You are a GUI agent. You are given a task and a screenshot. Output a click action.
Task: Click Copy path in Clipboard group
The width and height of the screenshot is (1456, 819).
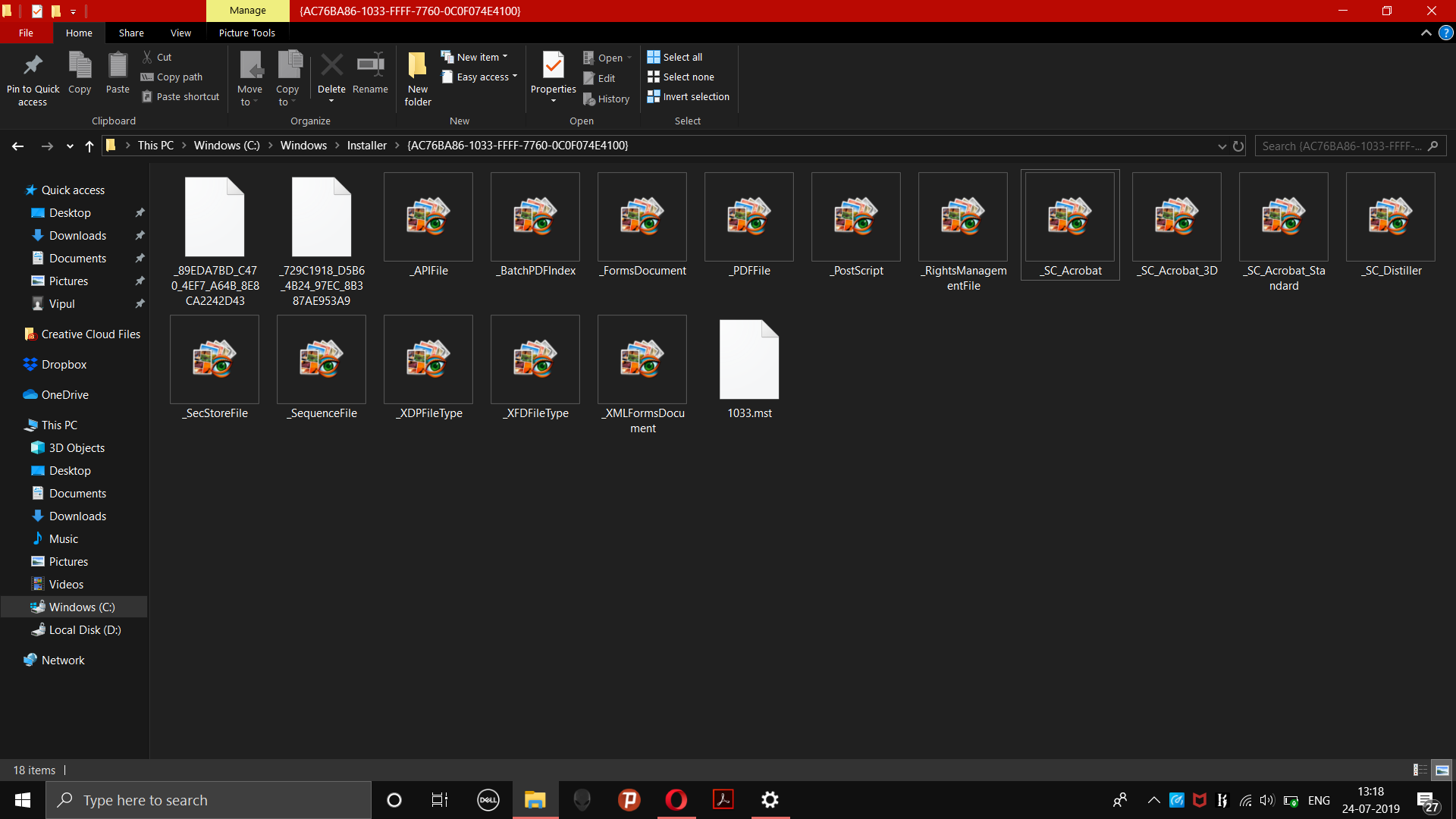[x=172, y=77]
